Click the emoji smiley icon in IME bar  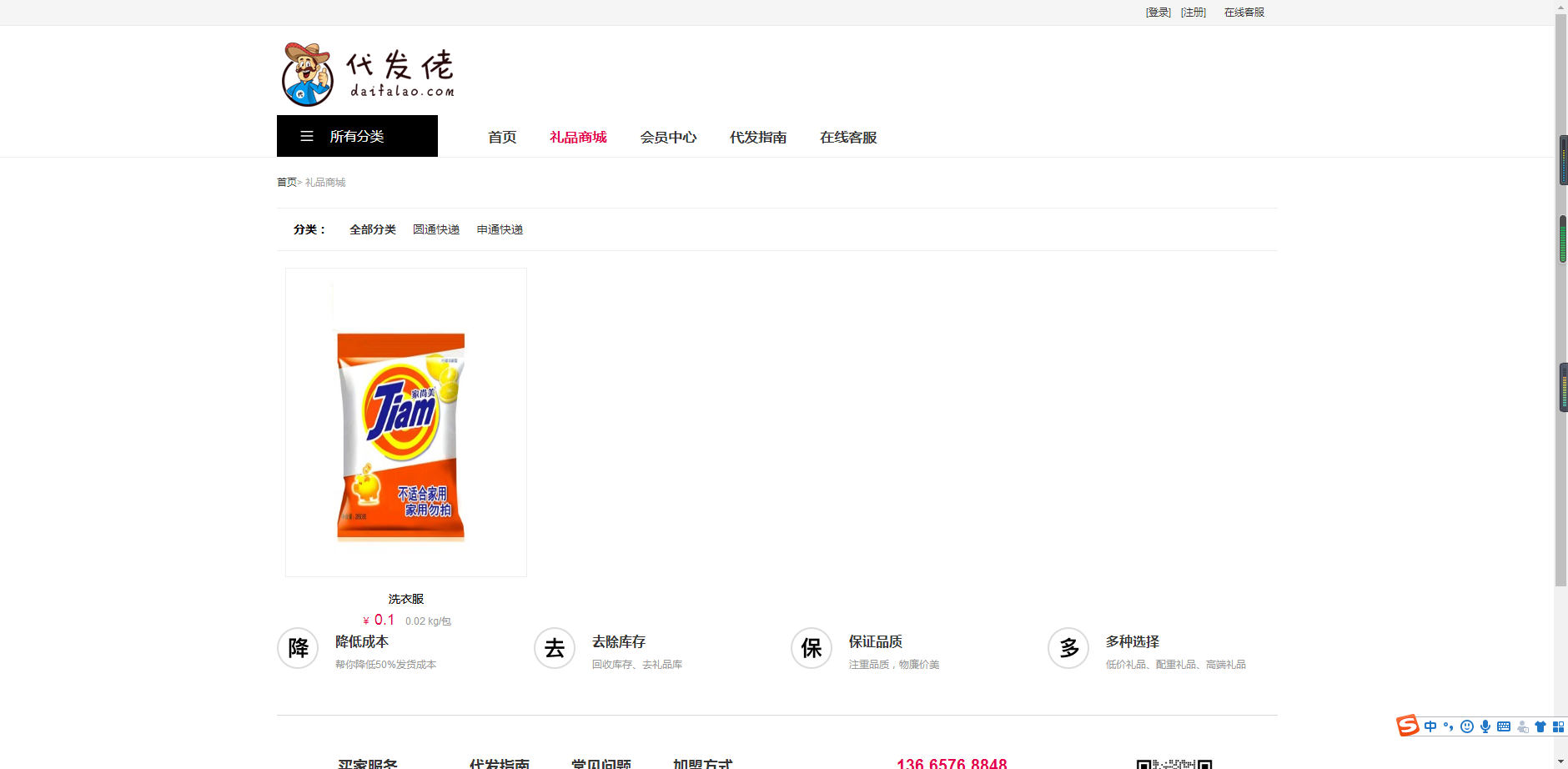(1467, 726)
